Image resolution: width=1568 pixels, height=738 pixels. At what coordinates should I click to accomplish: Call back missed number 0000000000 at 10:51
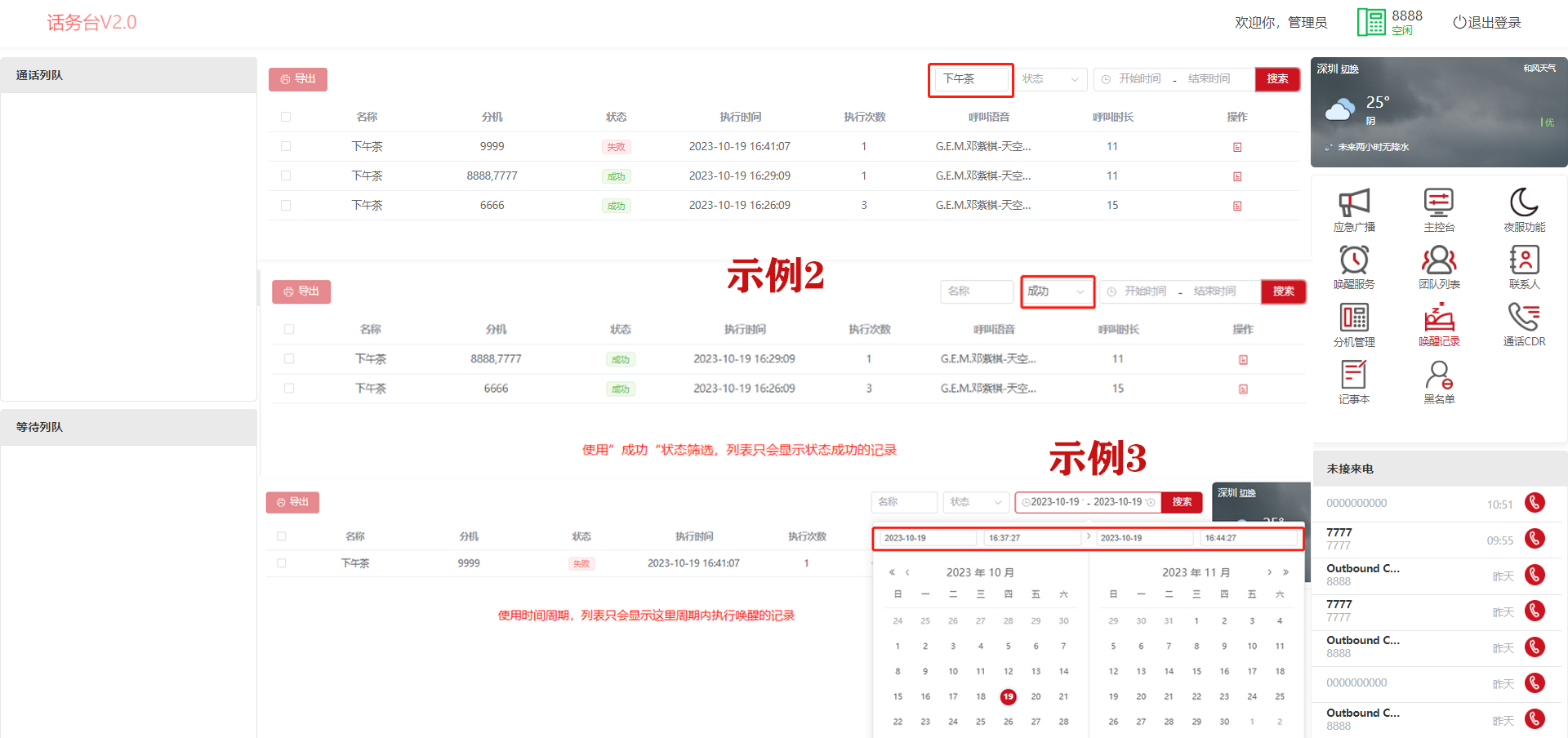(1535, 503)
